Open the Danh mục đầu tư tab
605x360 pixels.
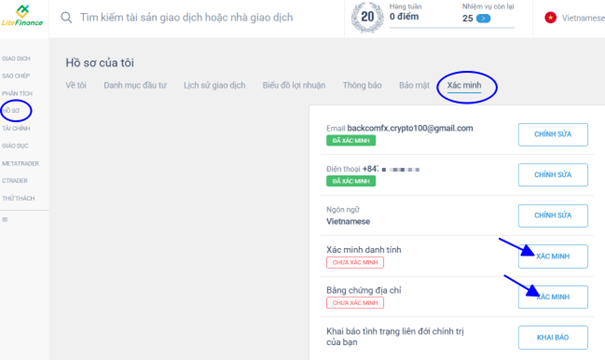tap(135, 85)
